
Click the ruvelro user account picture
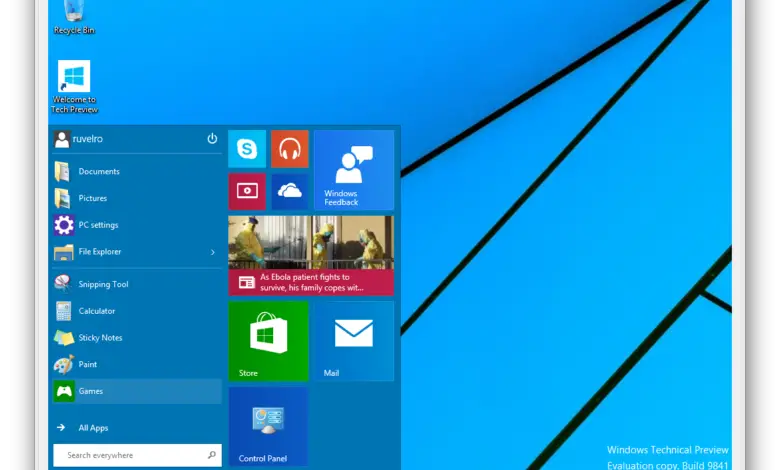[62, 139]
